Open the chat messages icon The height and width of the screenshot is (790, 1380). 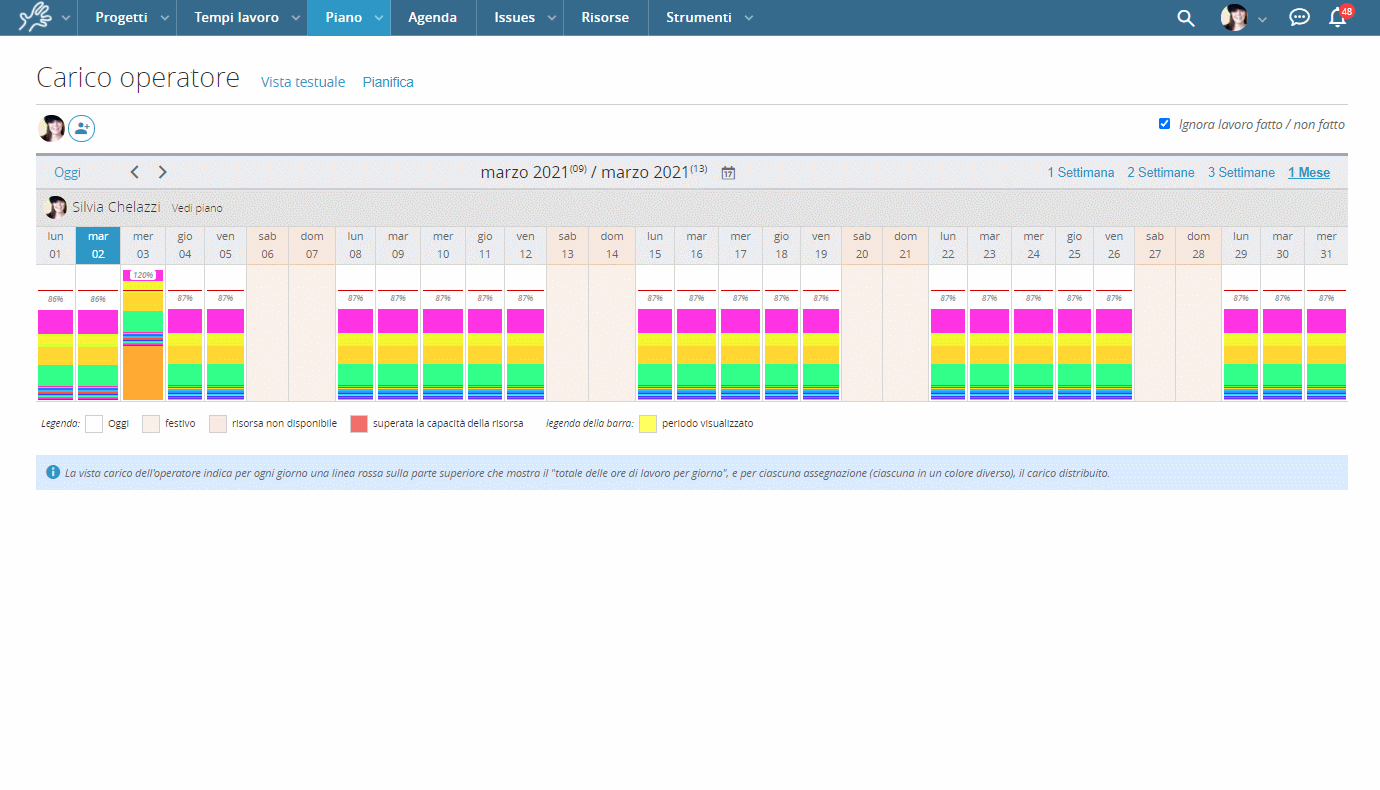[x=1299, y=18]
